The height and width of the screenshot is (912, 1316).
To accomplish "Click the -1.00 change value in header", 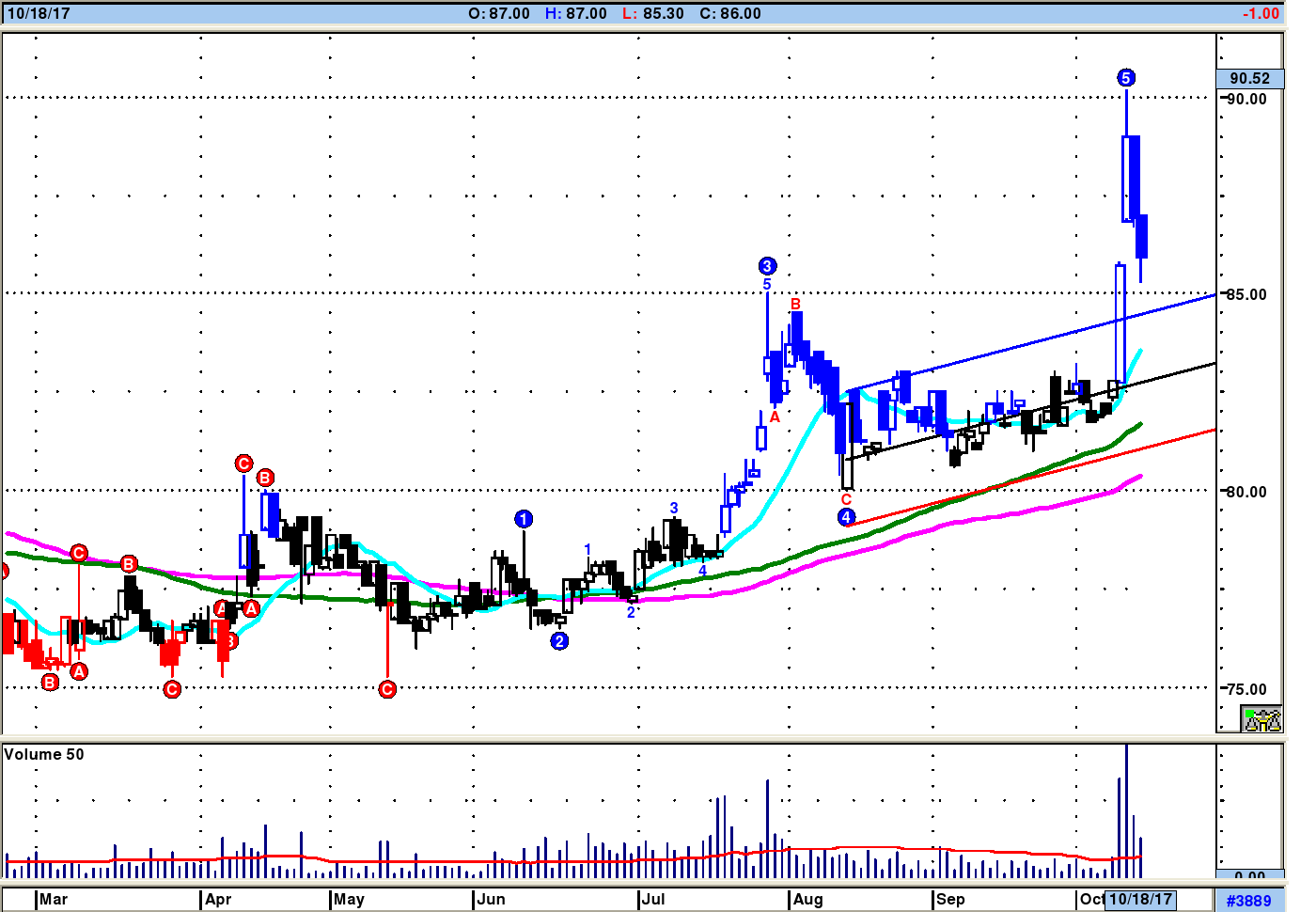I will coord(1261,14).
